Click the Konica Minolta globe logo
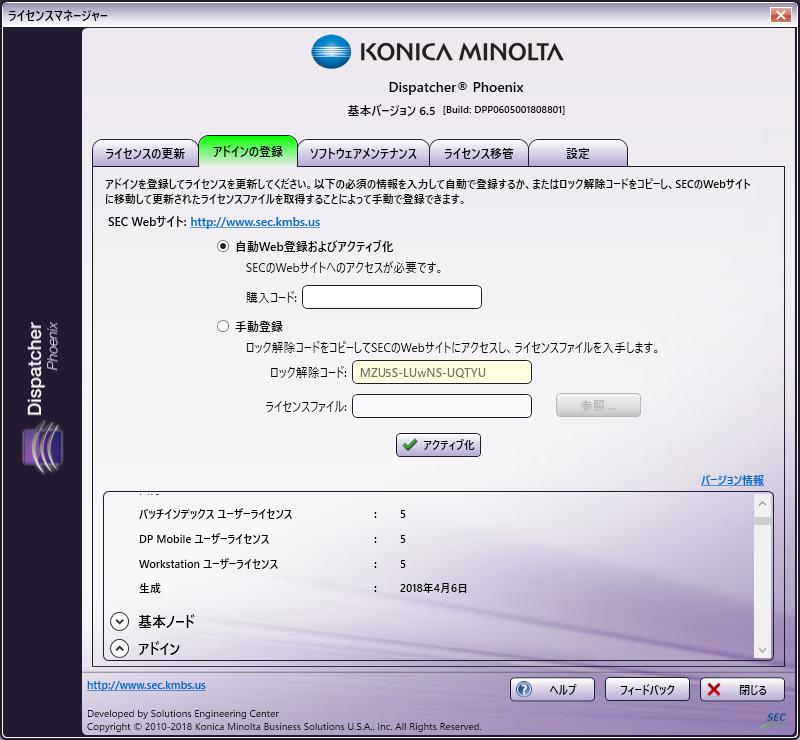This screenshot has width=800, height=740. coord(331,52)
